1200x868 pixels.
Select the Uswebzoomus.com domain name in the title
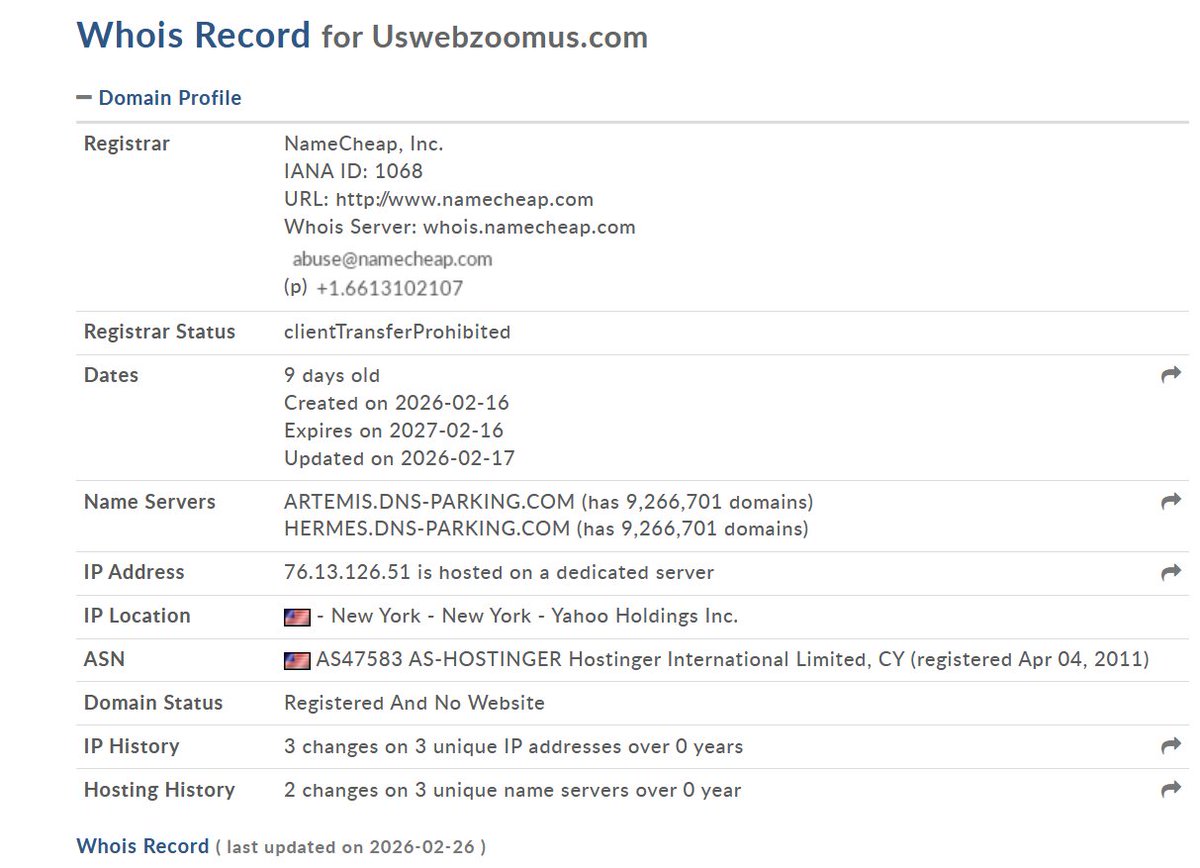tap(510, 38)
